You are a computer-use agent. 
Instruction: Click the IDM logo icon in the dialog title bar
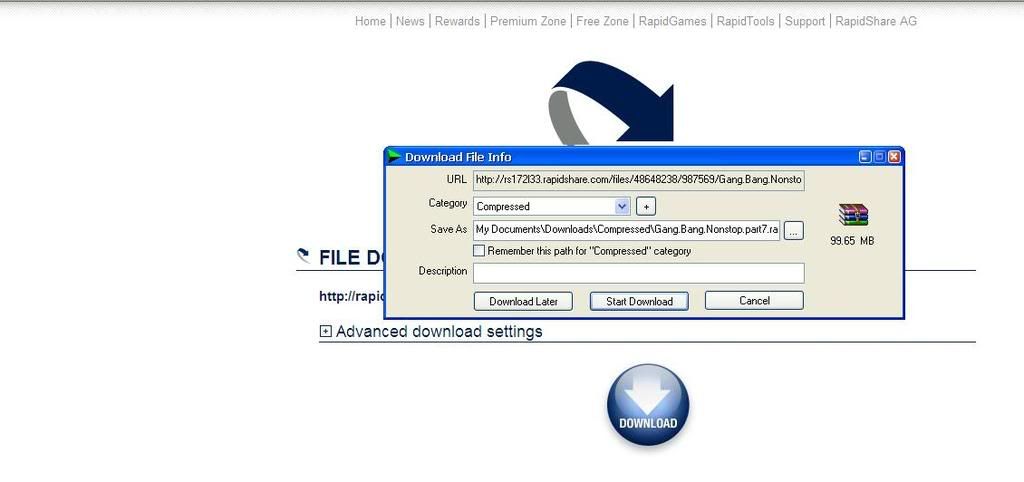tap(394, 157)
